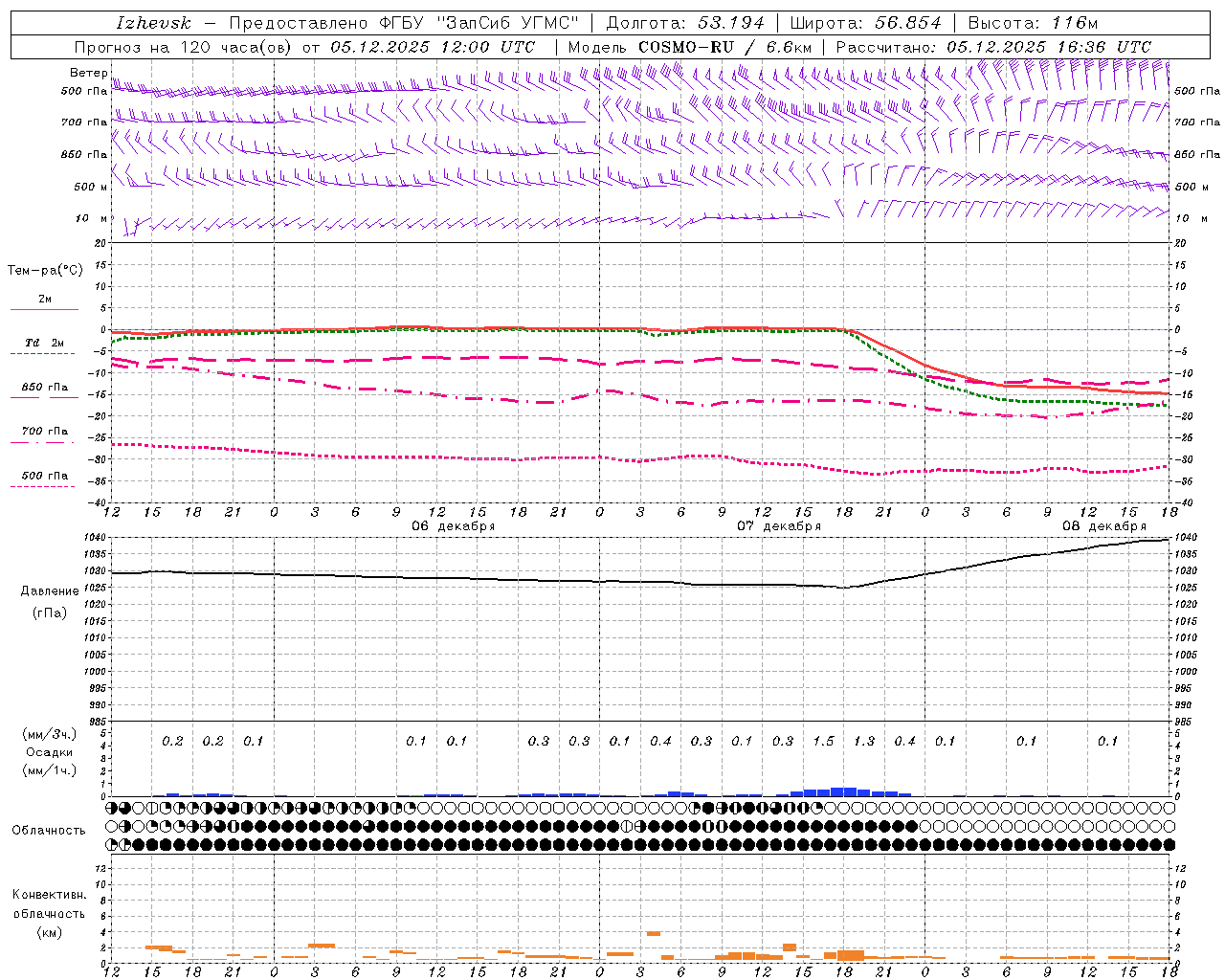Screen dimensions: 1225x980
Task: Click the 985 value on left pressure axis
Action: [96, 722]
